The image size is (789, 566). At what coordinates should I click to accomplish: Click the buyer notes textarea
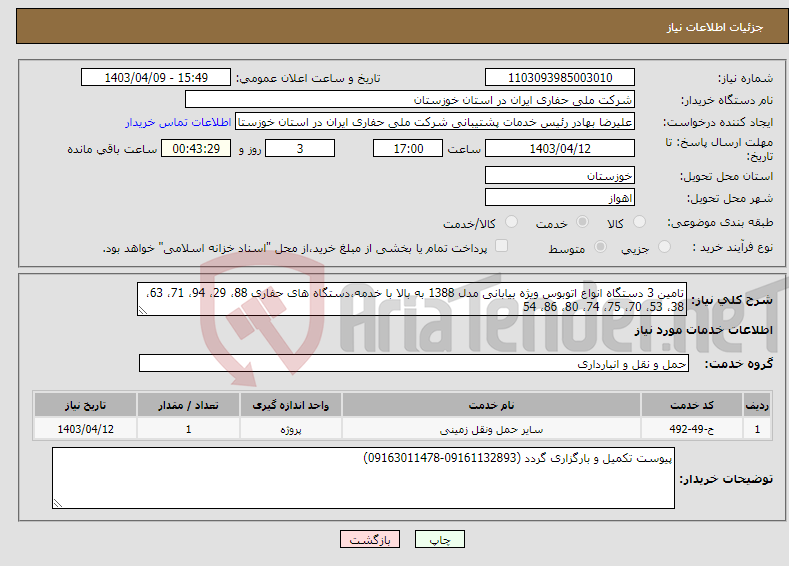pos(363,478)
